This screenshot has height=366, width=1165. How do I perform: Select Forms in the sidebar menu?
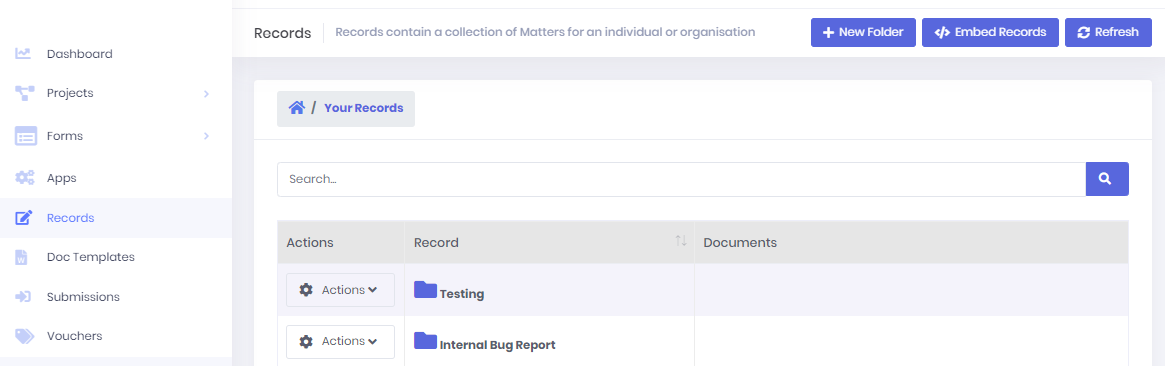click(x=65, y=137)
